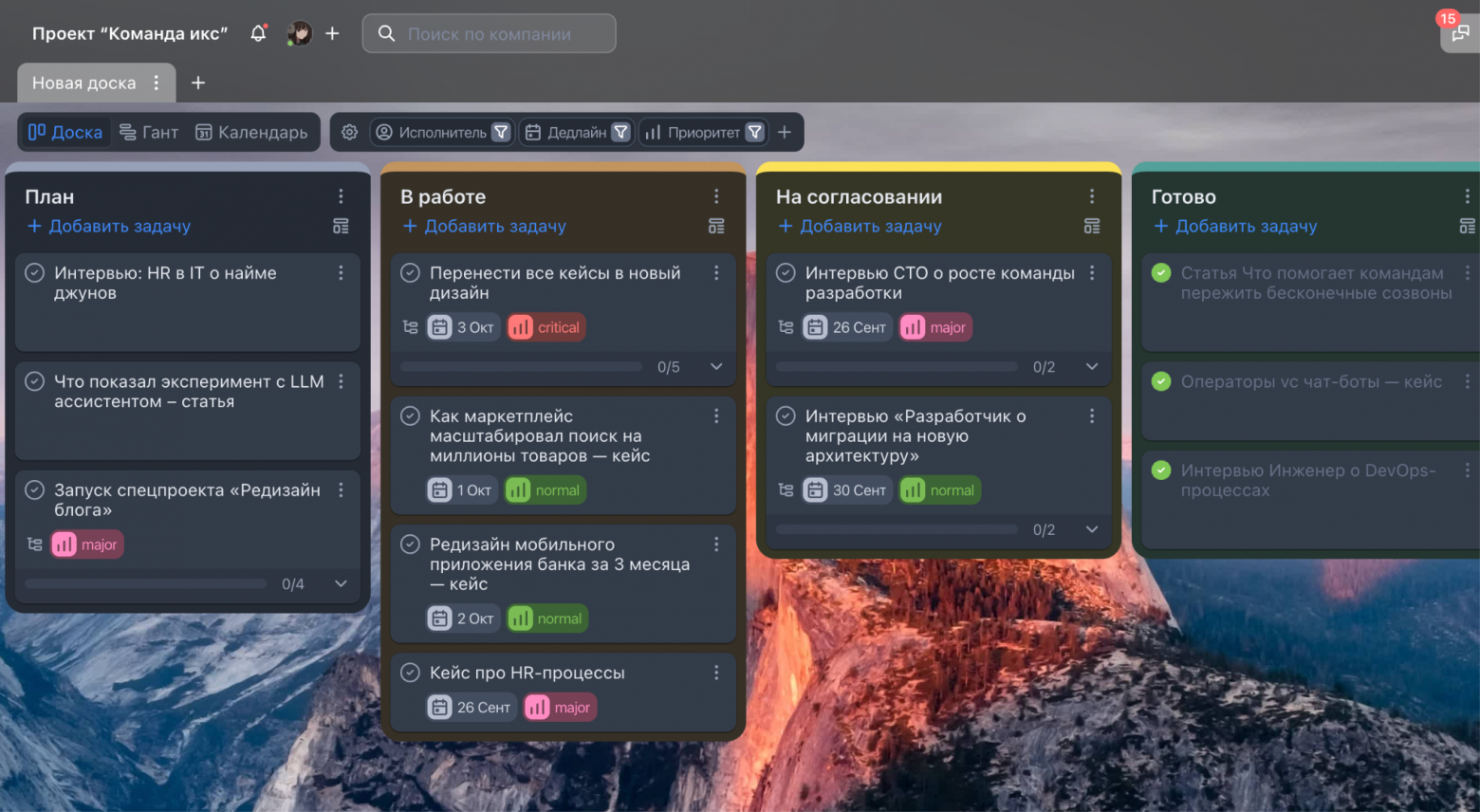Viewport: 1480px width, 812px height.
Task: Toggle completion of Кейс про HR-процессы
Action: click(x=410, y=673)
